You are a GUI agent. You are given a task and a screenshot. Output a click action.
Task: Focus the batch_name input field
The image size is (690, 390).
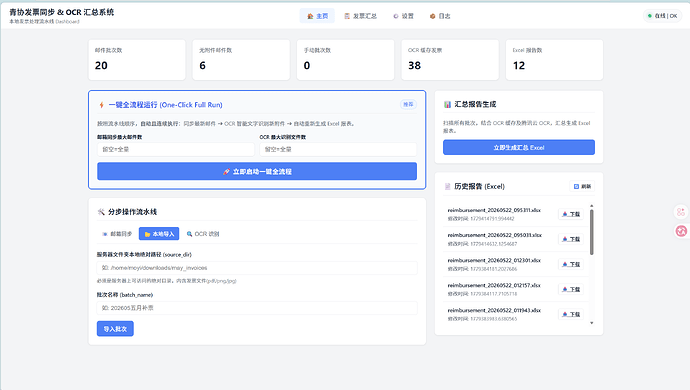tap(257, 308)
